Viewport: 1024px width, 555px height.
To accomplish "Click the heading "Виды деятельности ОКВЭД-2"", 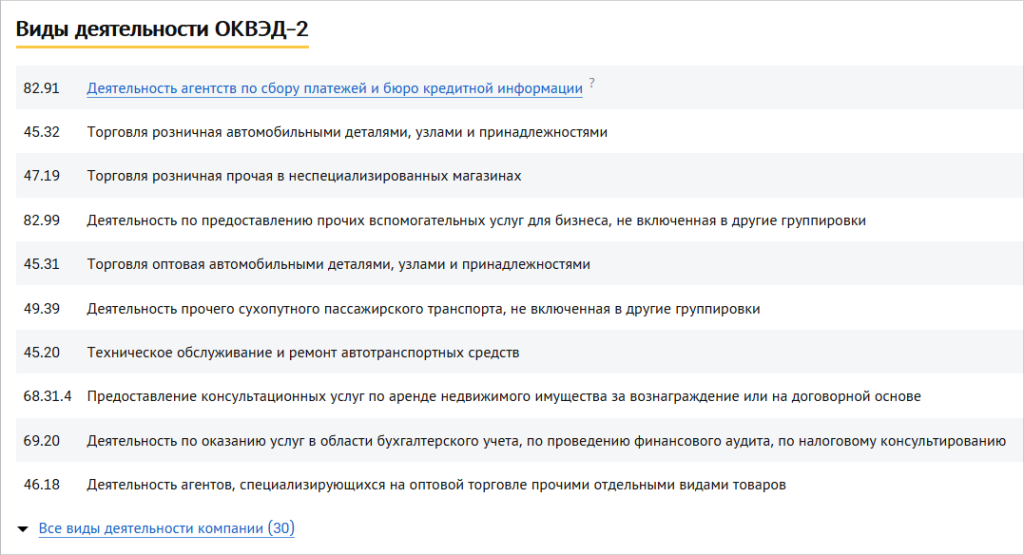I will click(x=162, y=28).
